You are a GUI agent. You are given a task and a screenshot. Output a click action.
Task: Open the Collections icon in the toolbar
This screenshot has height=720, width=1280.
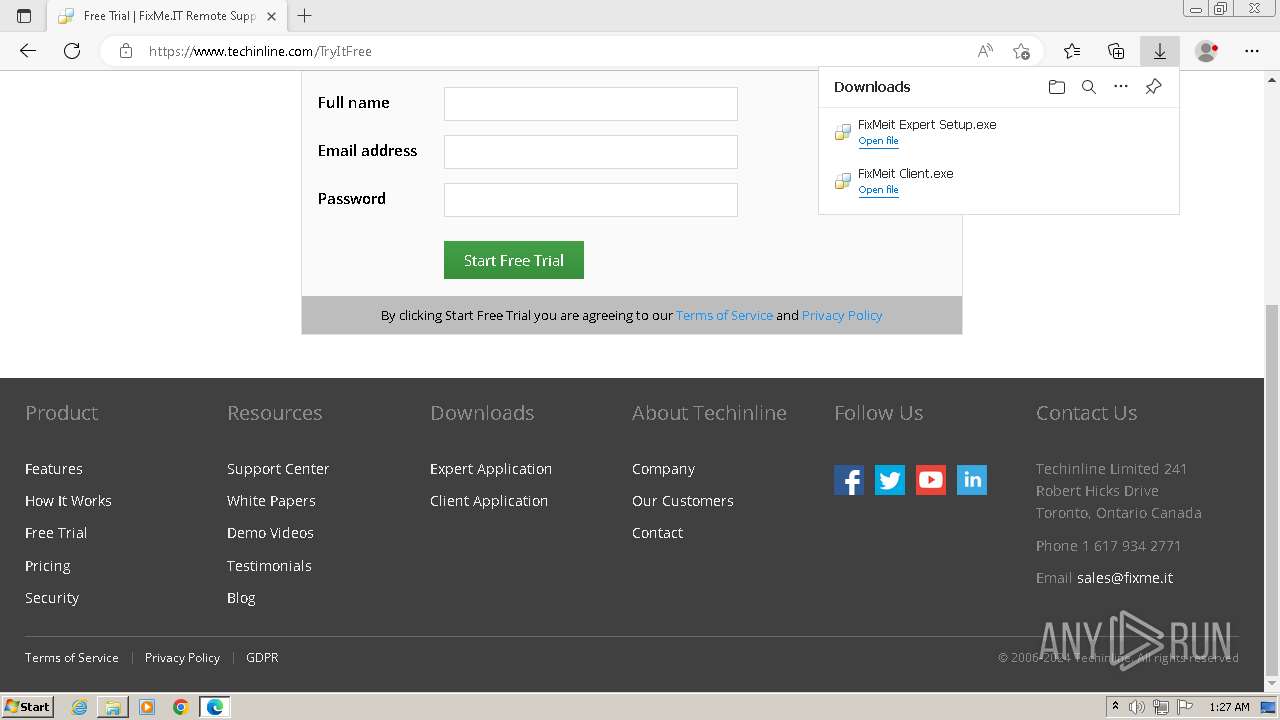(1116, 51)
